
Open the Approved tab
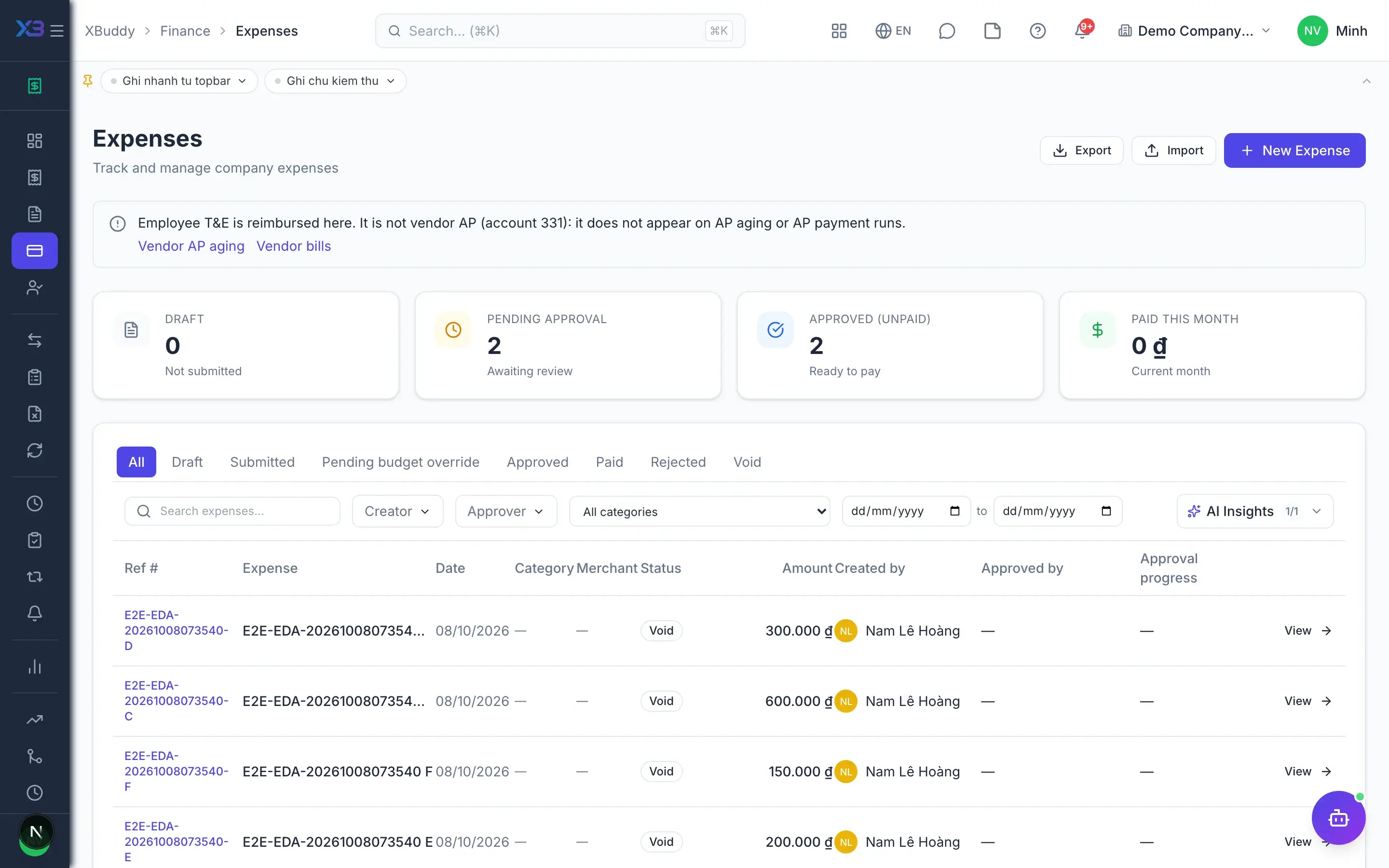537,462
